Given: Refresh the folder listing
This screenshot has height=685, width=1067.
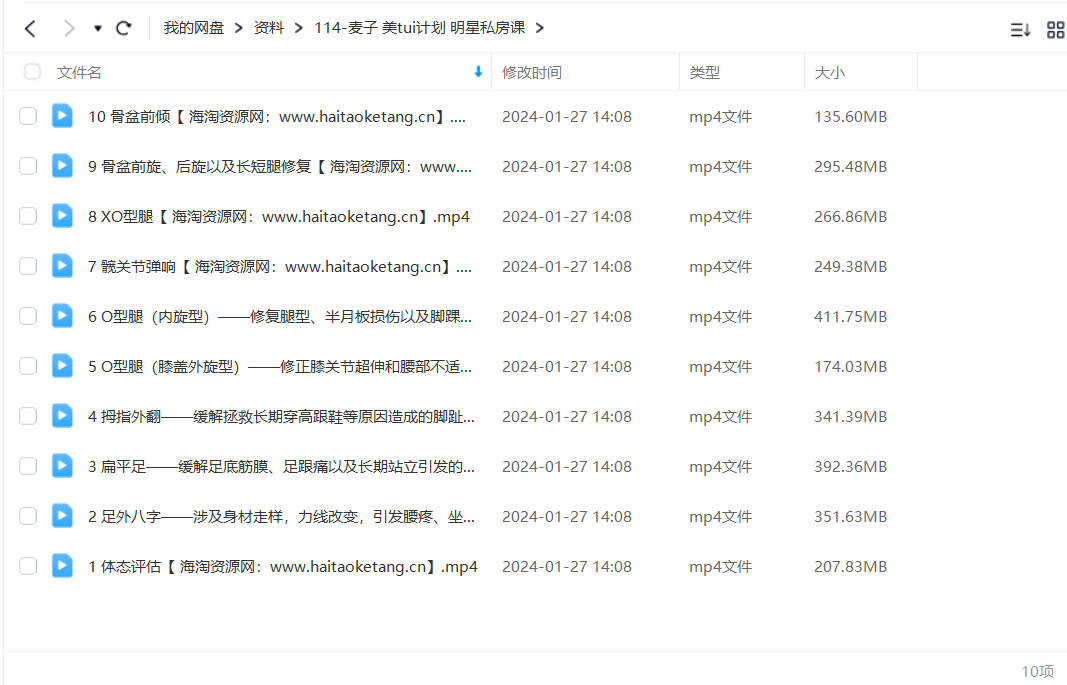Looking at the screenshot, I should [x=124, y=29].
